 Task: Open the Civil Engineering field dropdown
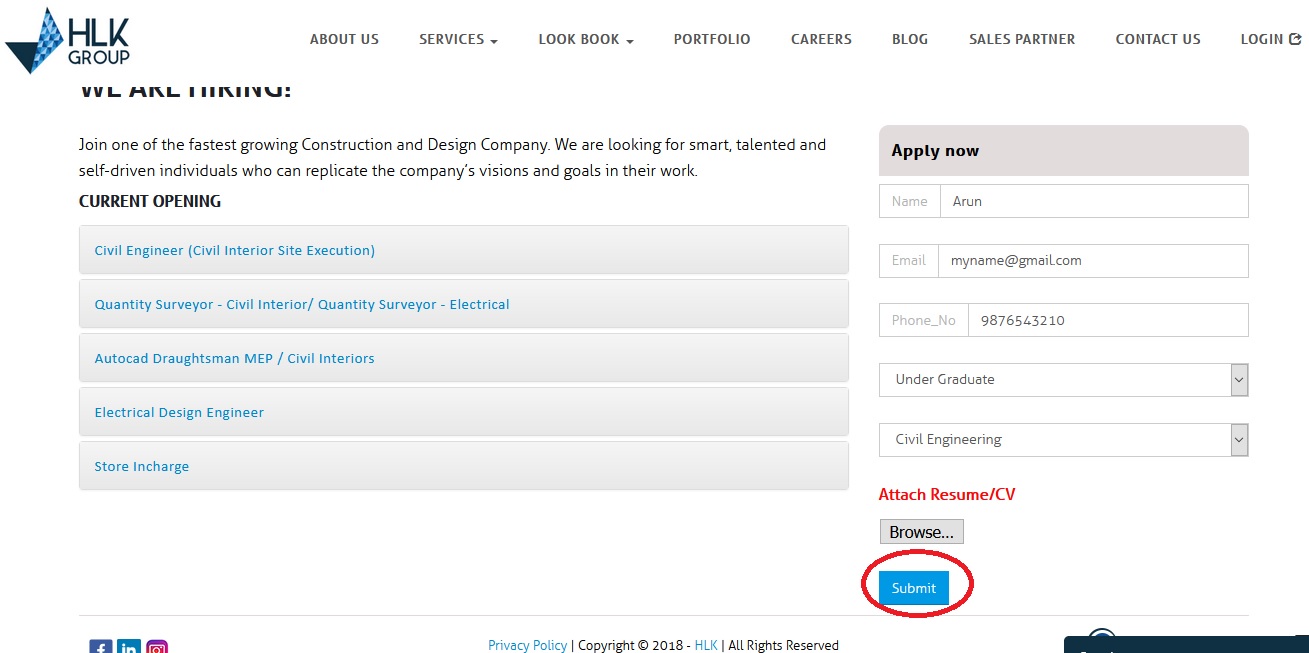click(1063, 440)
